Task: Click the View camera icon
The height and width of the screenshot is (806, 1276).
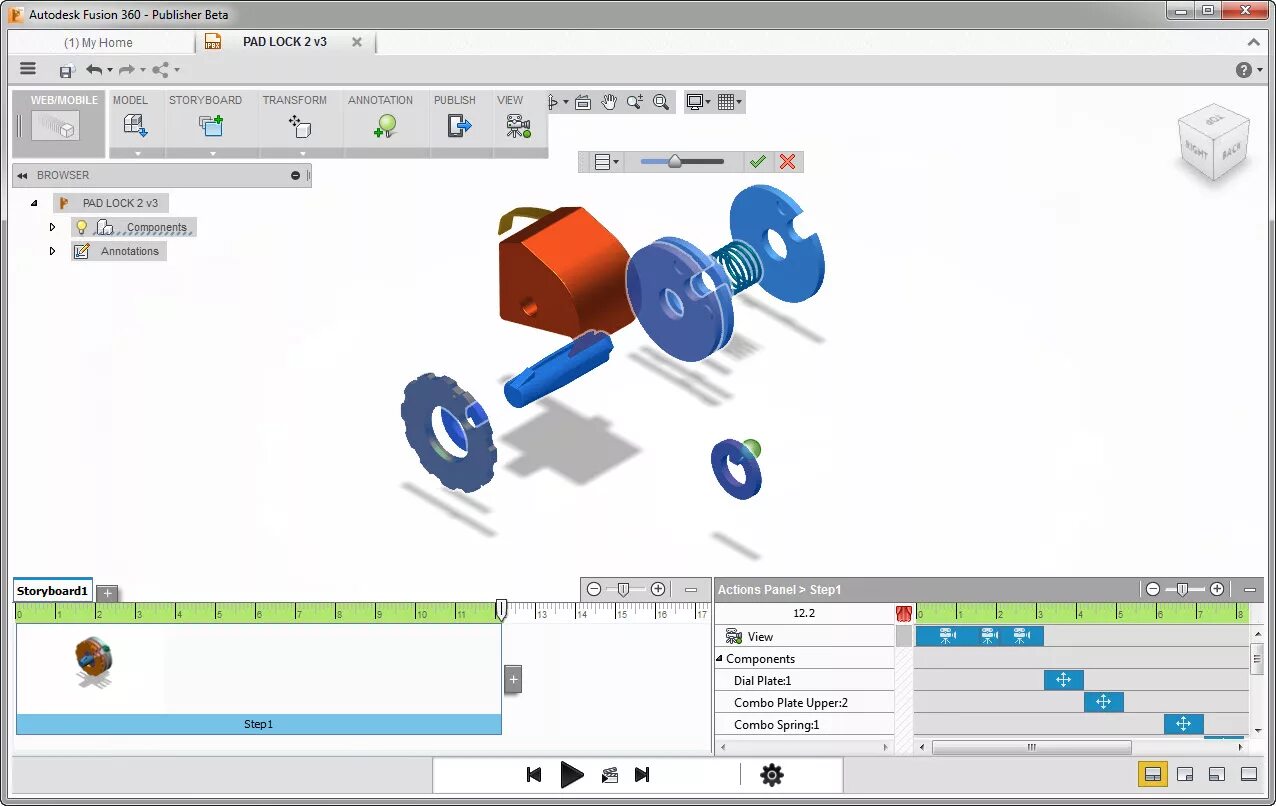Action: click(518, 126)
